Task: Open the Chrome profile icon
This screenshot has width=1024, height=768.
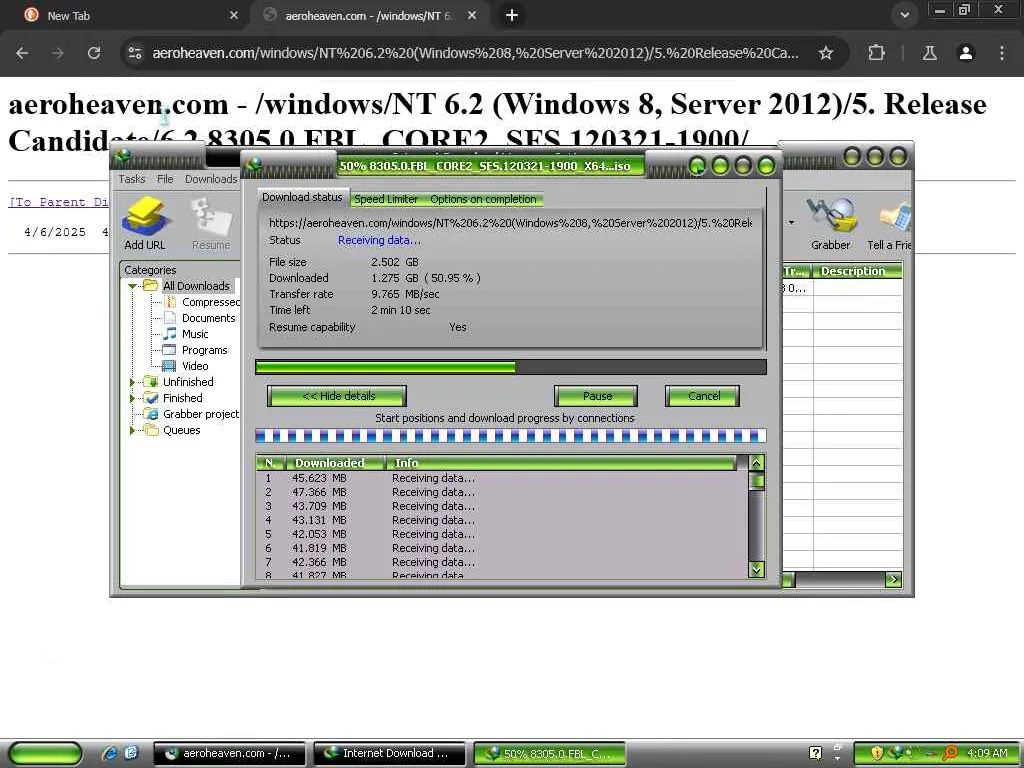Action: click(966, 53)
